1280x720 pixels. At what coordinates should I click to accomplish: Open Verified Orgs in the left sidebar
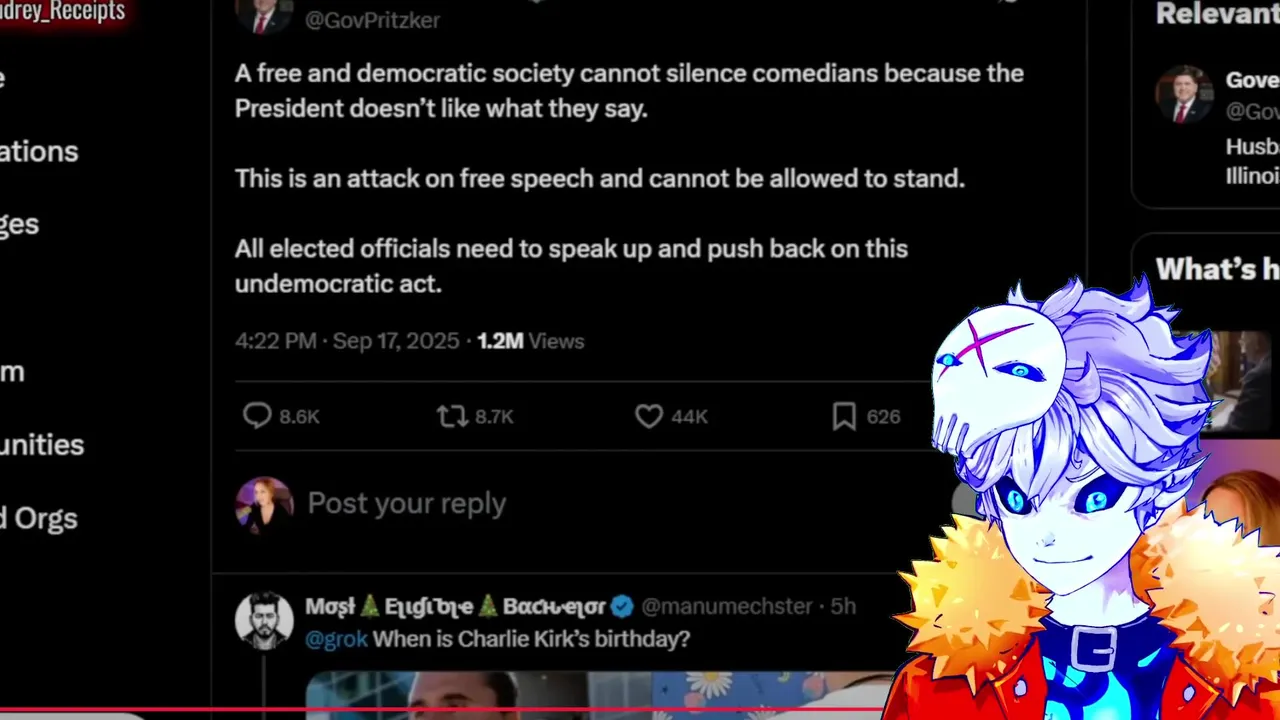tap(38, 518)
